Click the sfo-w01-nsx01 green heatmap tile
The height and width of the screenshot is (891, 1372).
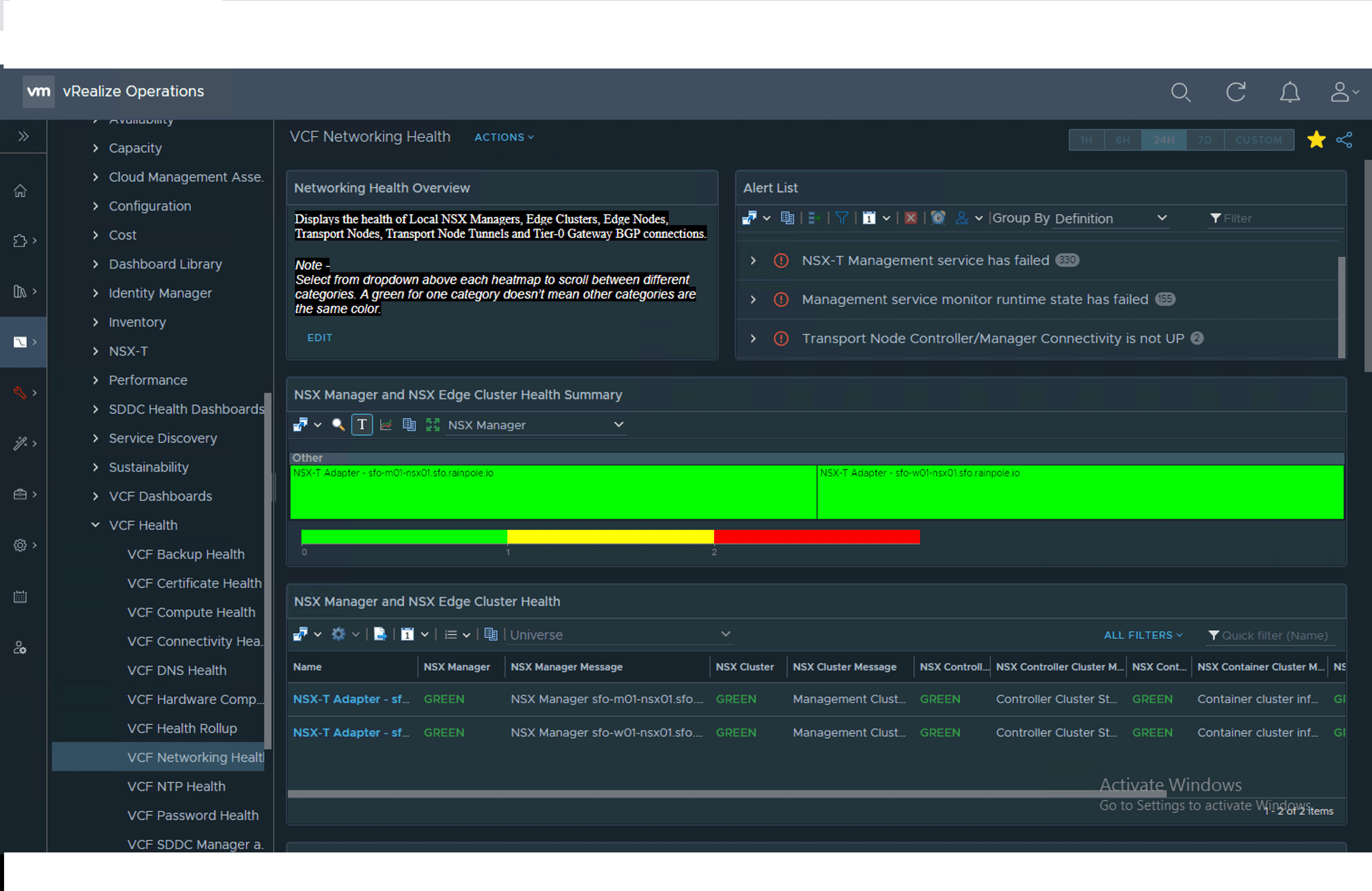click(1079, 493)
